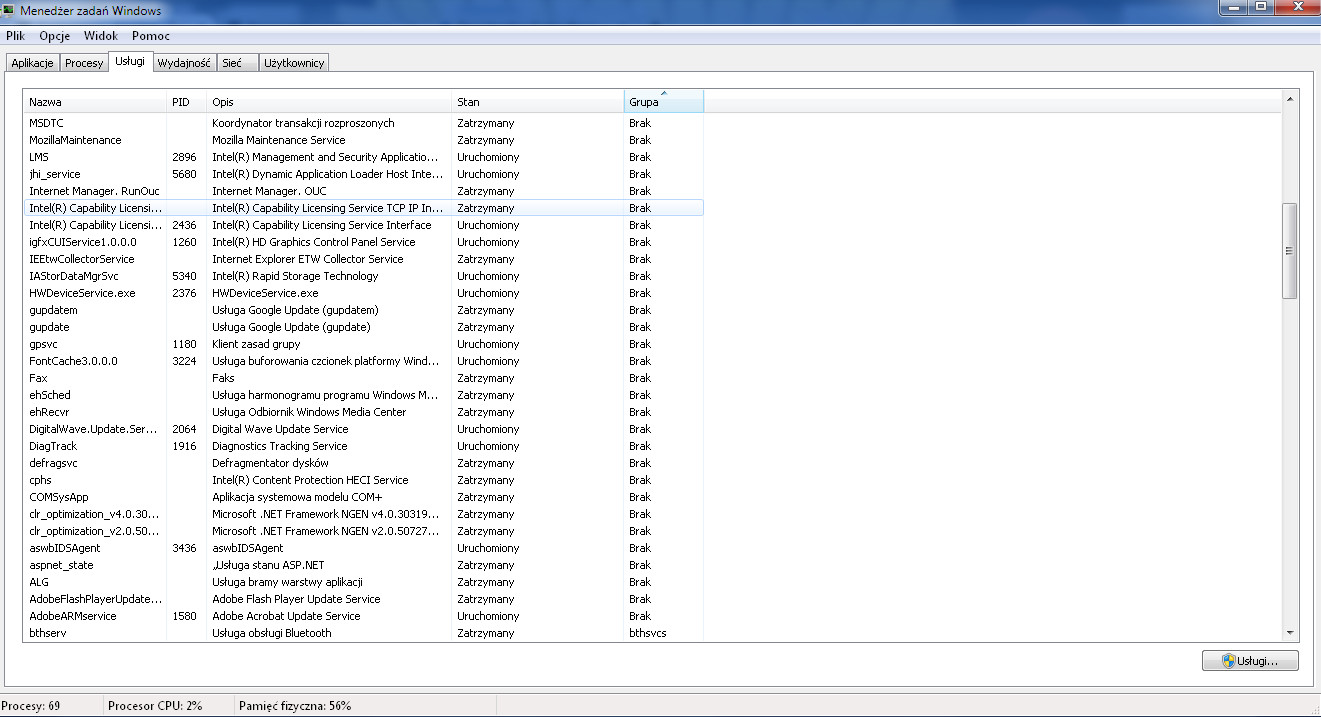This screenshot has width=1321, height=717.
Task: Select the jhi_service row
Action: [364, 174]
